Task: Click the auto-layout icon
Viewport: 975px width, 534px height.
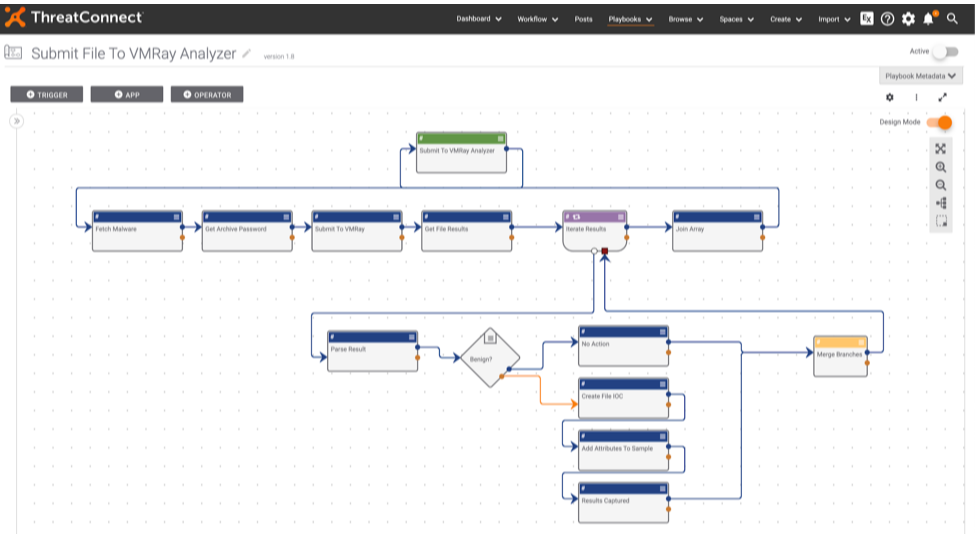Action: (x=941, y=203)
